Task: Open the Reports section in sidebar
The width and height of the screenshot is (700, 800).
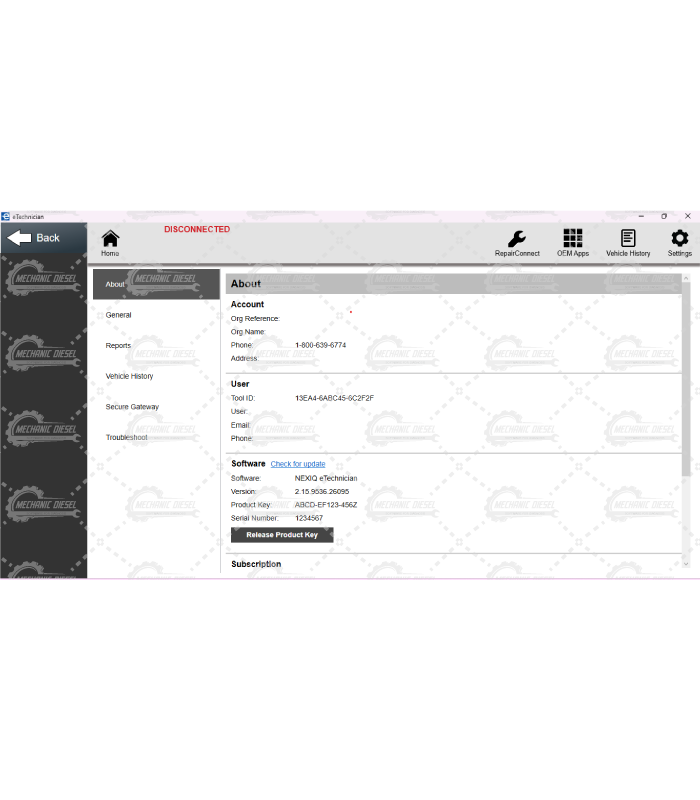Action: [x=118, y=346]
